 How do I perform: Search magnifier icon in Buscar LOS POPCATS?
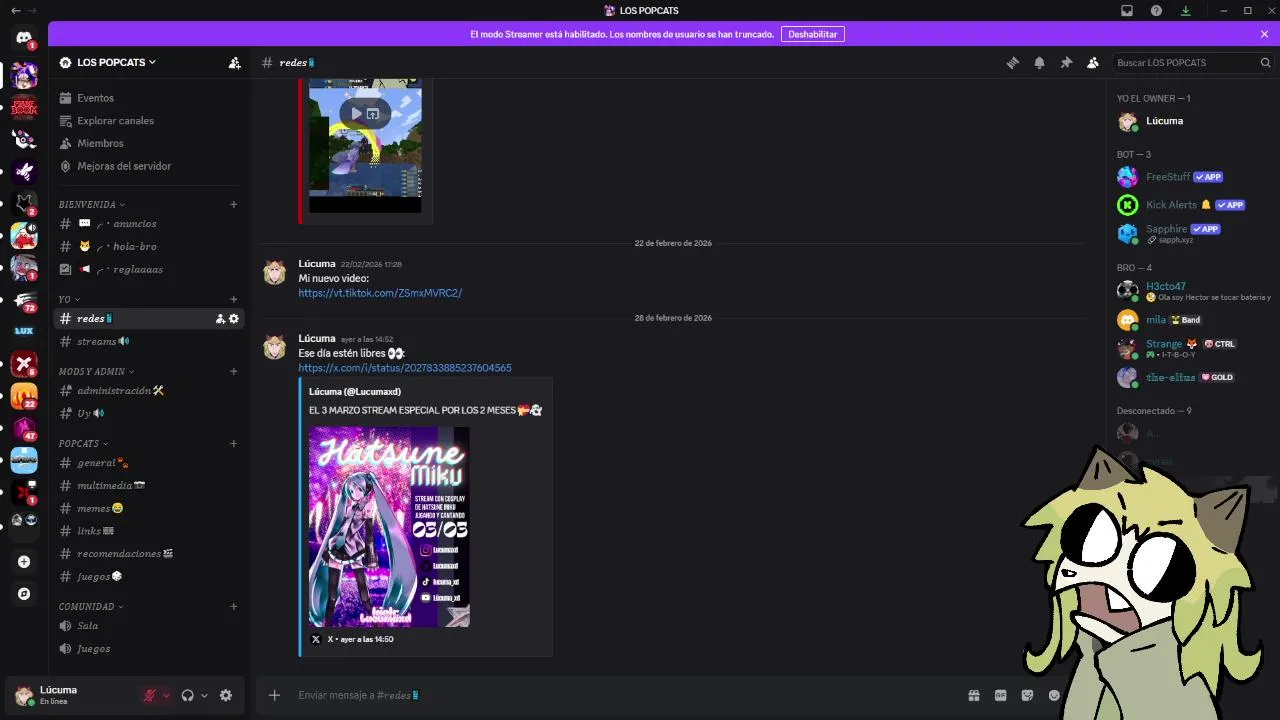1265,62
